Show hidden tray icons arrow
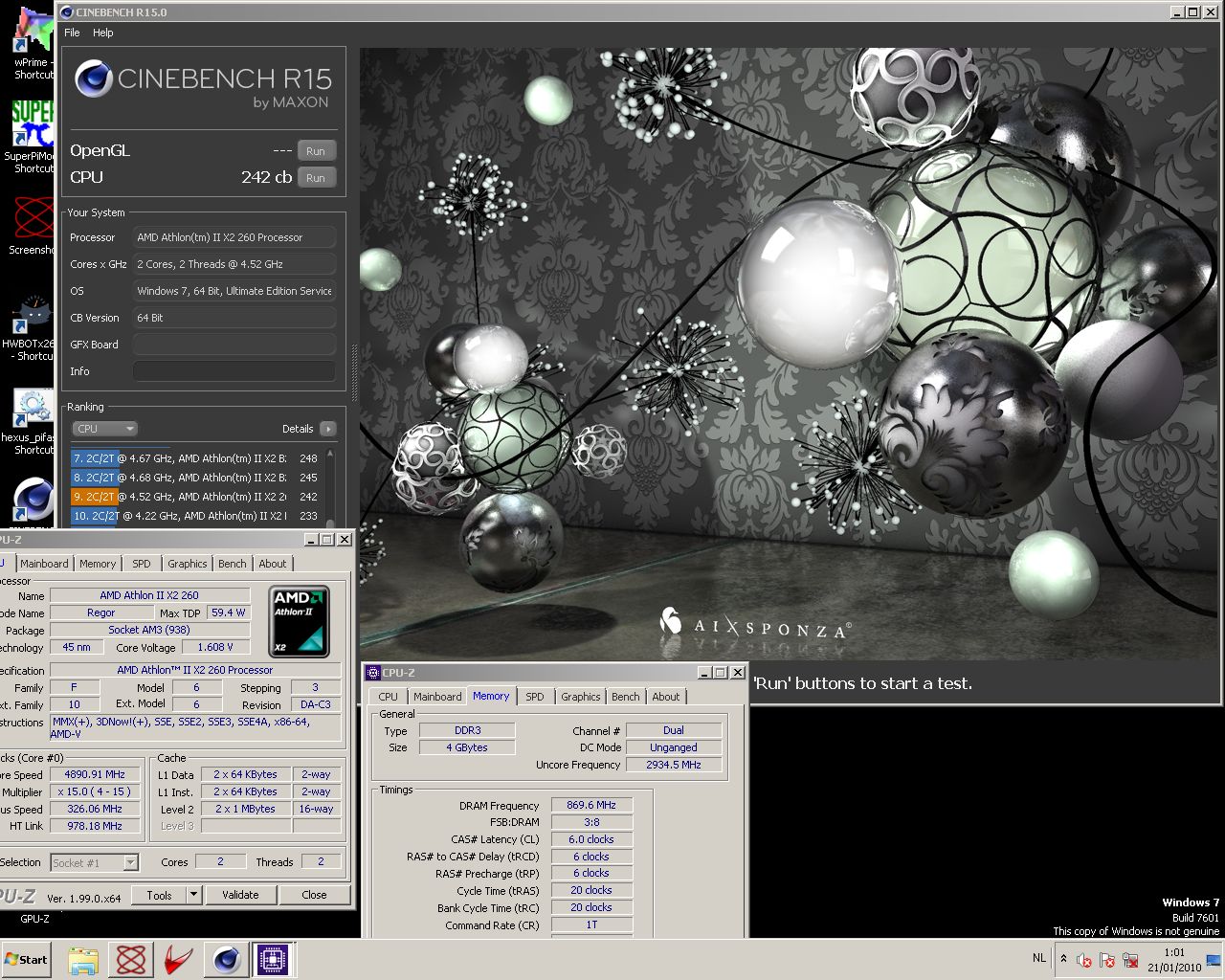This screenshot has width=1225, height=980. click(1063, 958)
